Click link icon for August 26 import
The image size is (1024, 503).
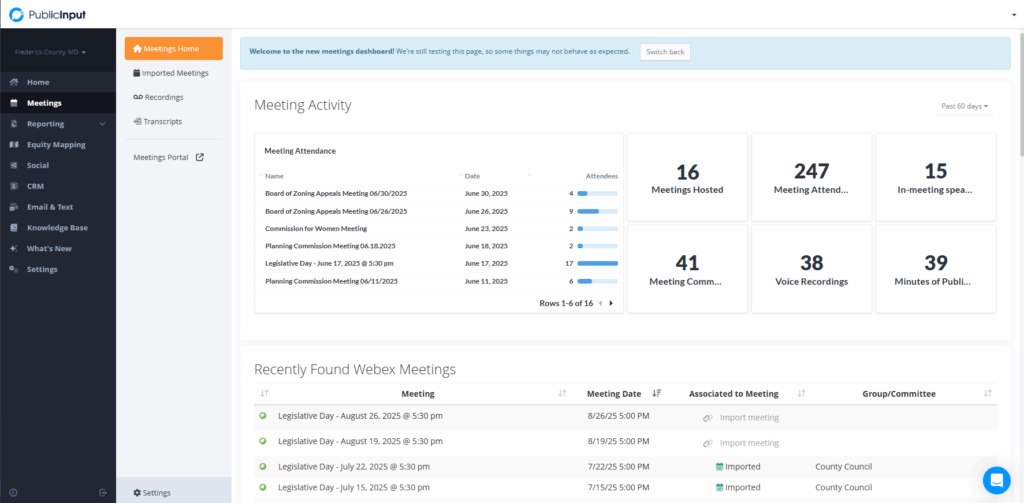point(707,417)
